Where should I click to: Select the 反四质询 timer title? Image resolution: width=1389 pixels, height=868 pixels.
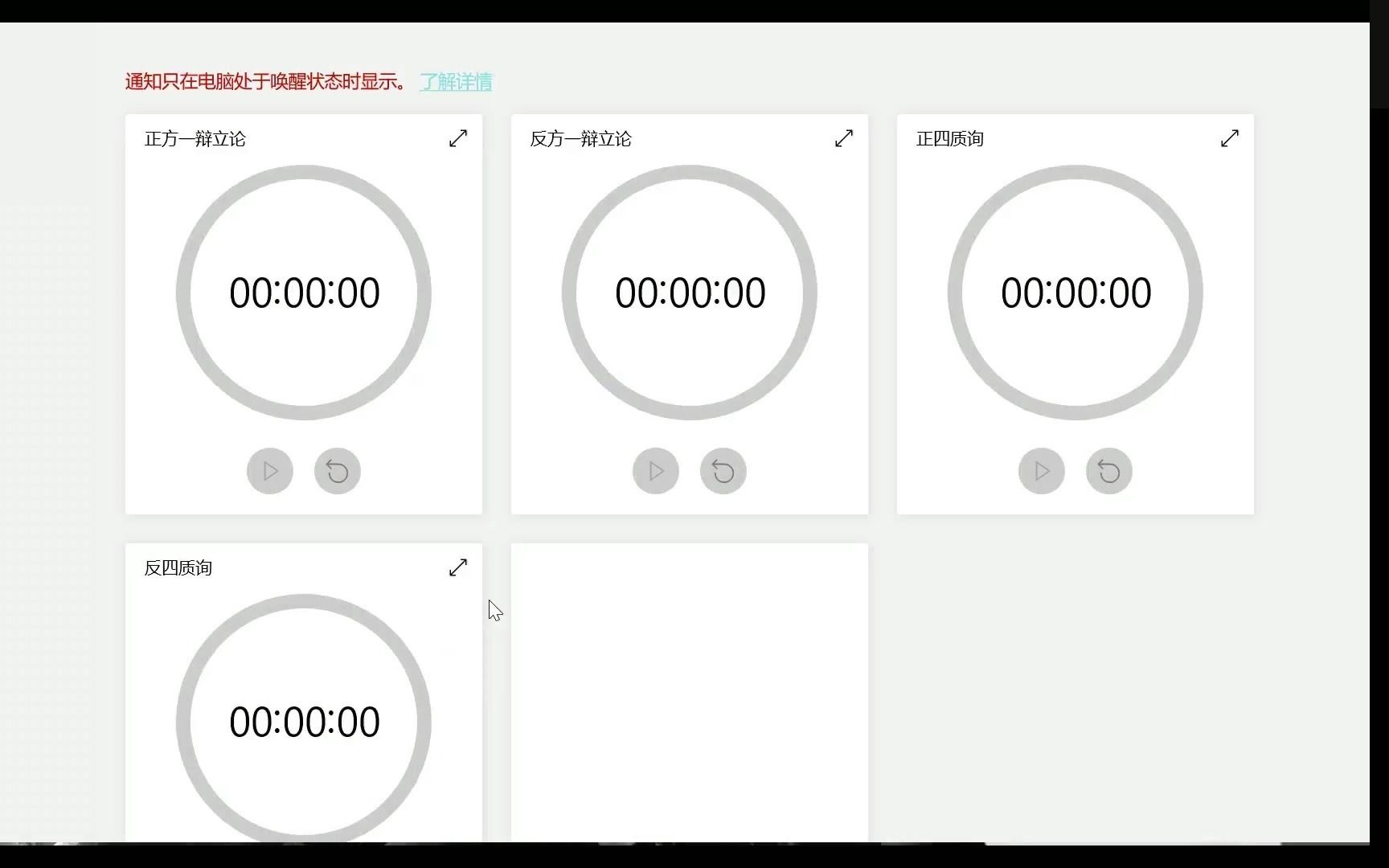178,568
